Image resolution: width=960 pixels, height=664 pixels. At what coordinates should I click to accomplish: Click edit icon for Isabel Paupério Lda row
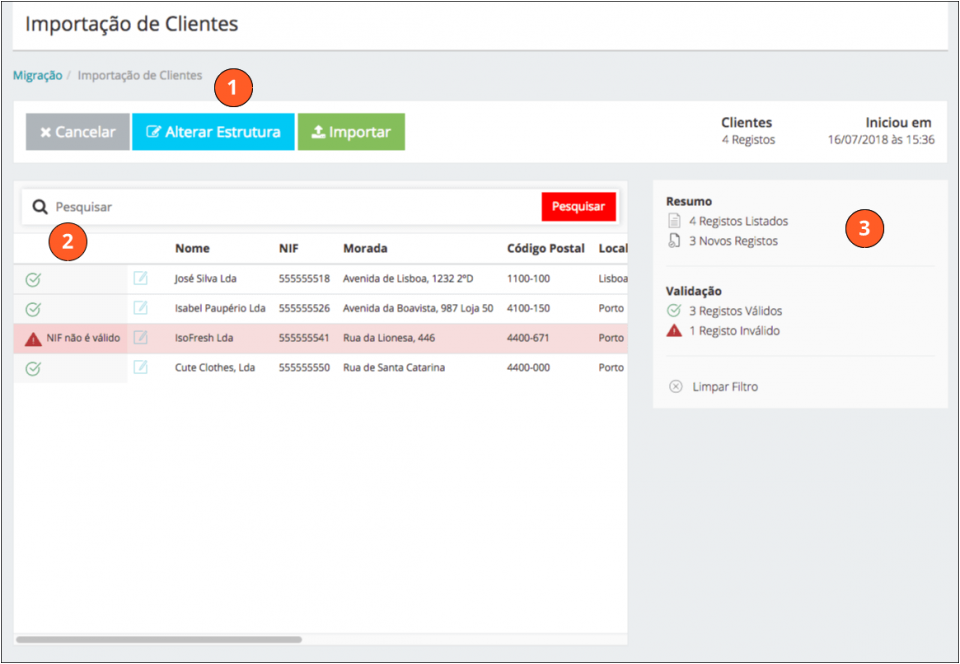(141, 307)
